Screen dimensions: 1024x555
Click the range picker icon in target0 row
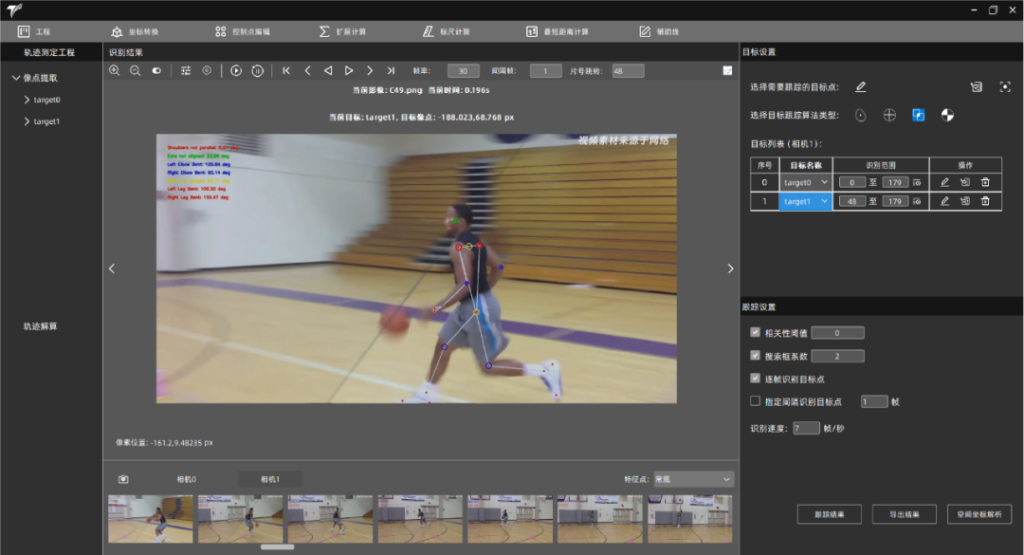(917, 182)
